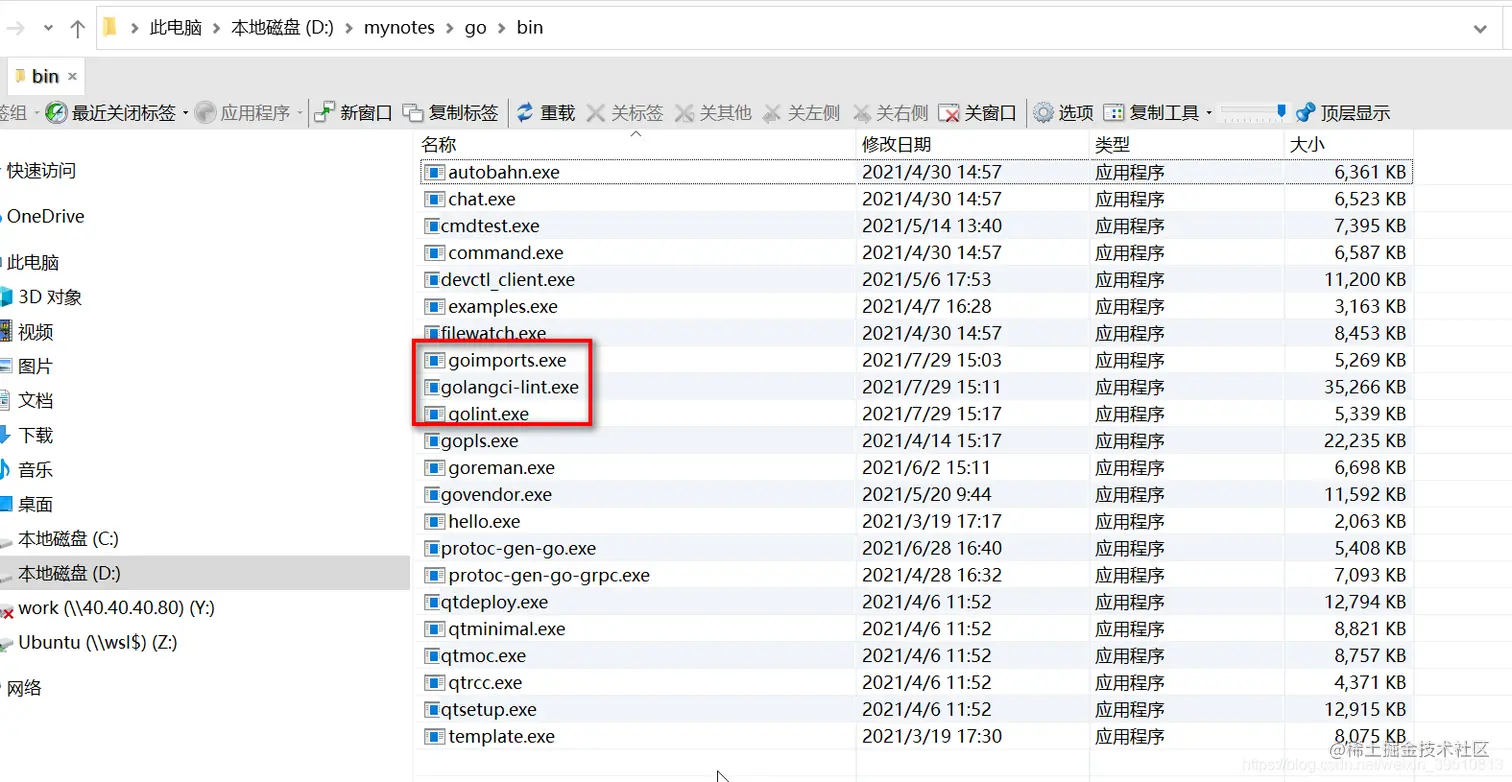
Task: Select the template.exe file name
Action: (x=501, y=736)
